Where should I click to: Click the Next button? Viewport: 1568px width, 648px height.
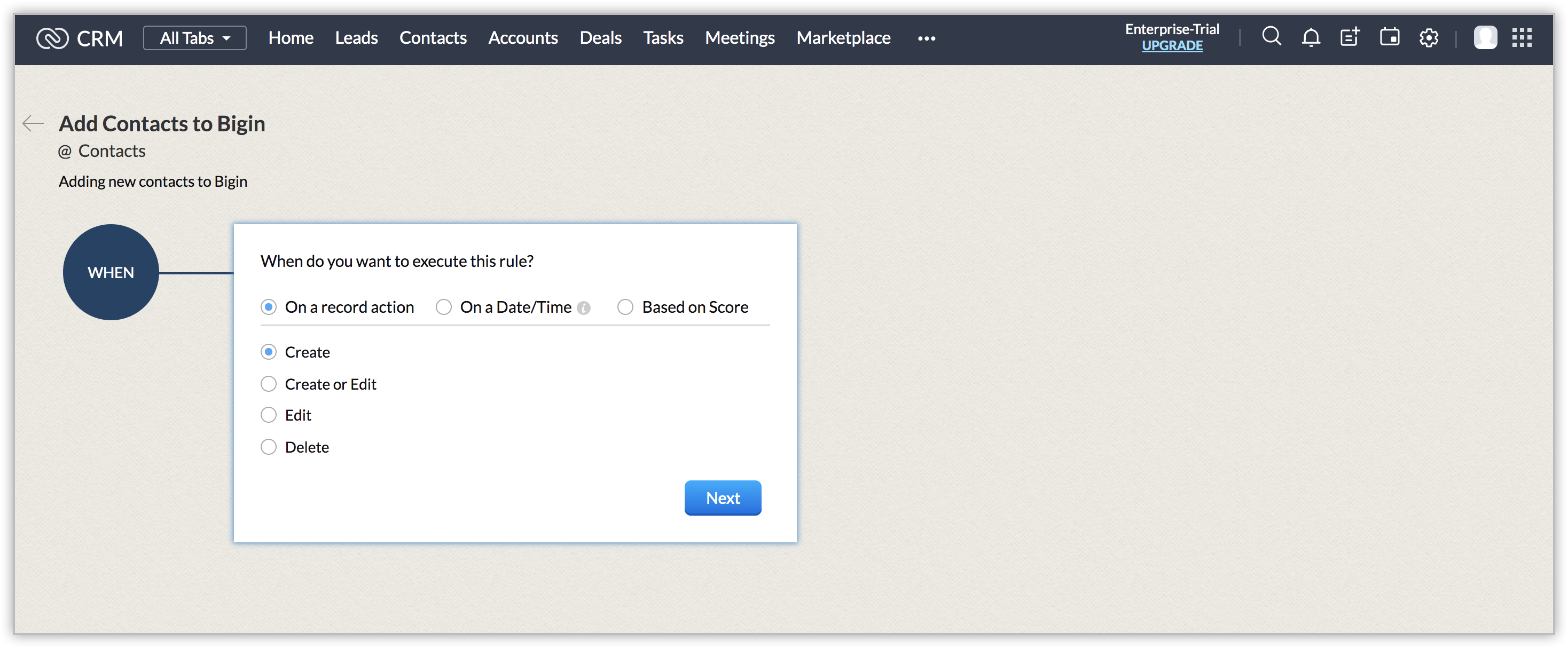coord(723,499)
